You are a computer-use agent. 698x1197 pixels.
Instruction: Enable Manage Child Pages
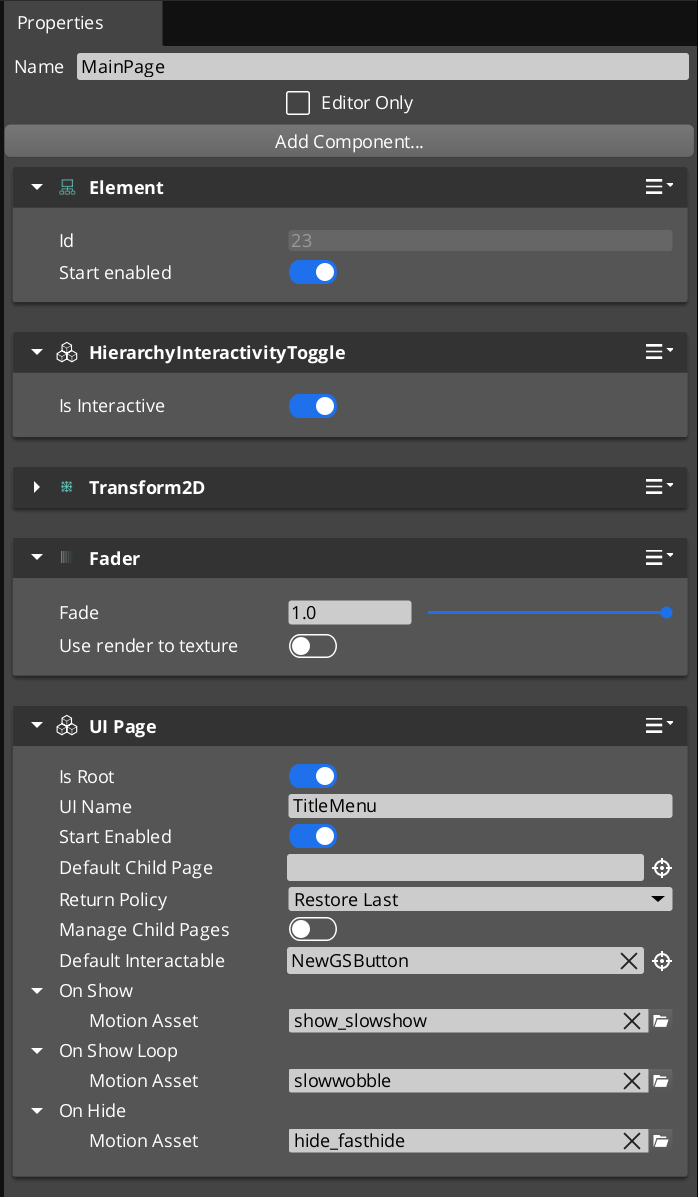click(x=313, y=929)
